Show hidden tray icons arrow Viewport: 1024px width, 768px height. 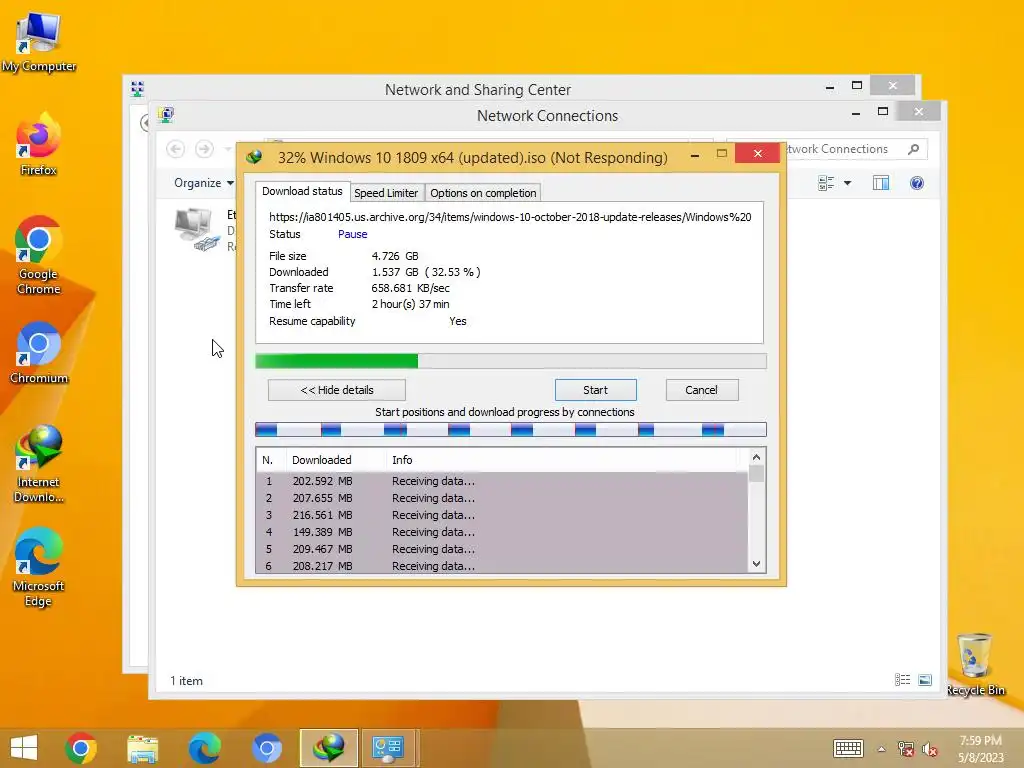click(x=881, y=749)
